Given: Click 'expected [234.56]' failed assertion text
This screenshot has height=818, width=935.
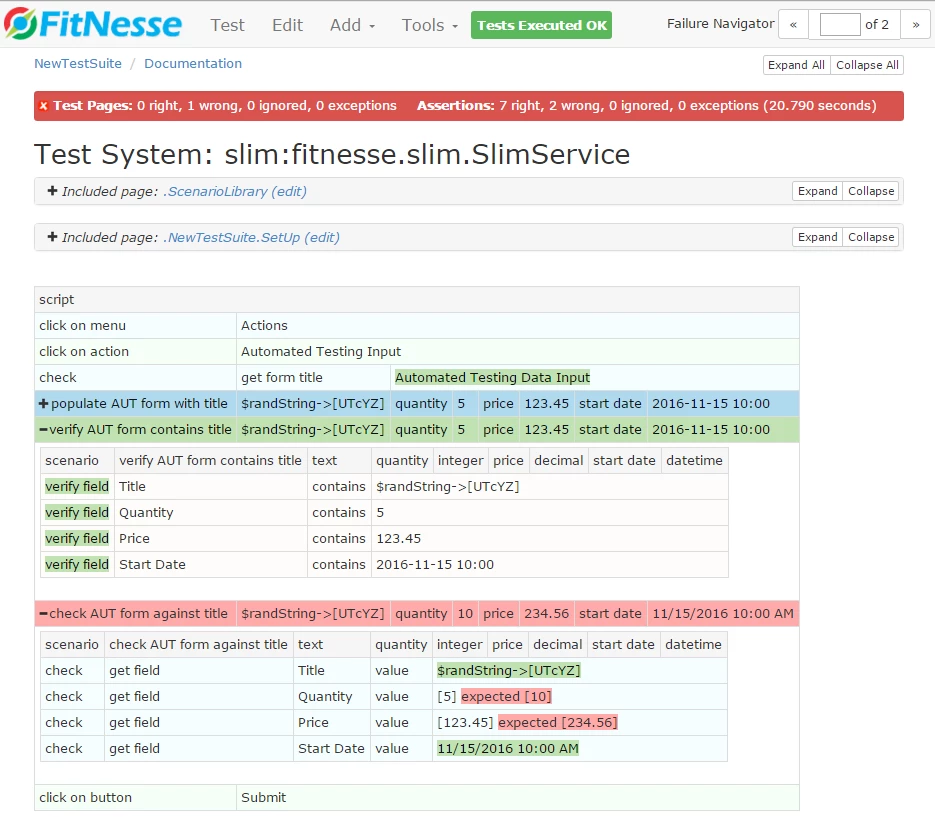Looking at the screenshot, I should (558, 723).
